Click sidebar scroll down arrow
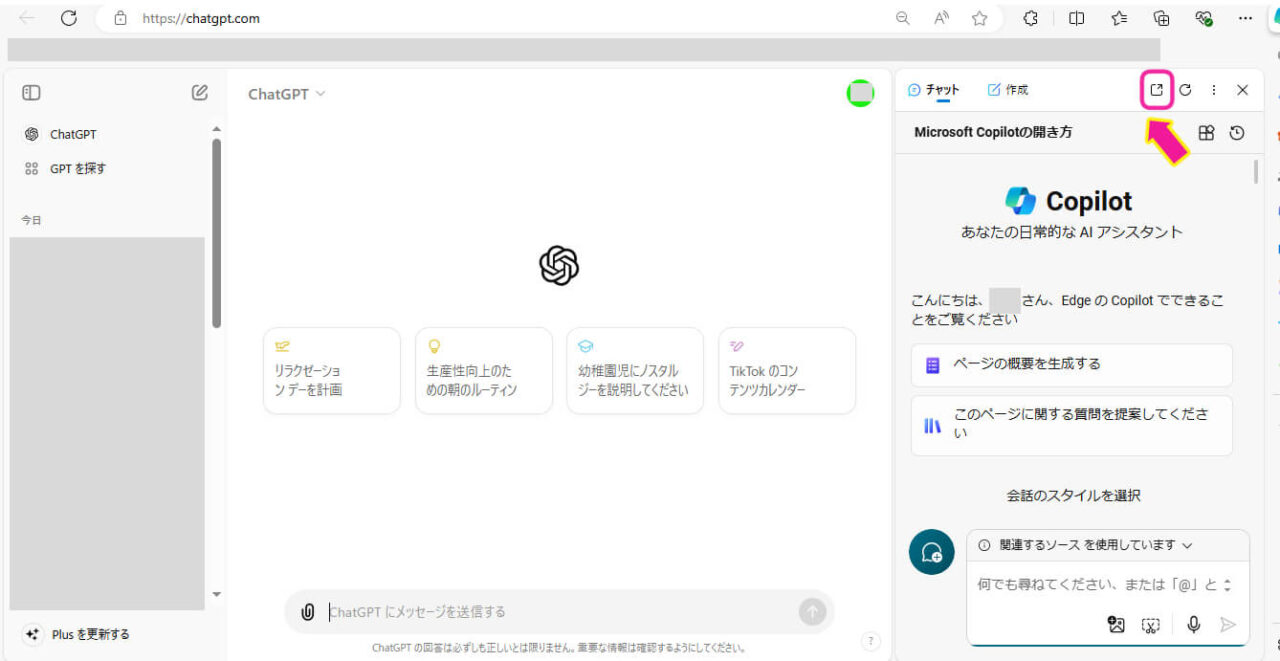The height and width of the screenshot is (661, 1280). (x=217, y=595)
